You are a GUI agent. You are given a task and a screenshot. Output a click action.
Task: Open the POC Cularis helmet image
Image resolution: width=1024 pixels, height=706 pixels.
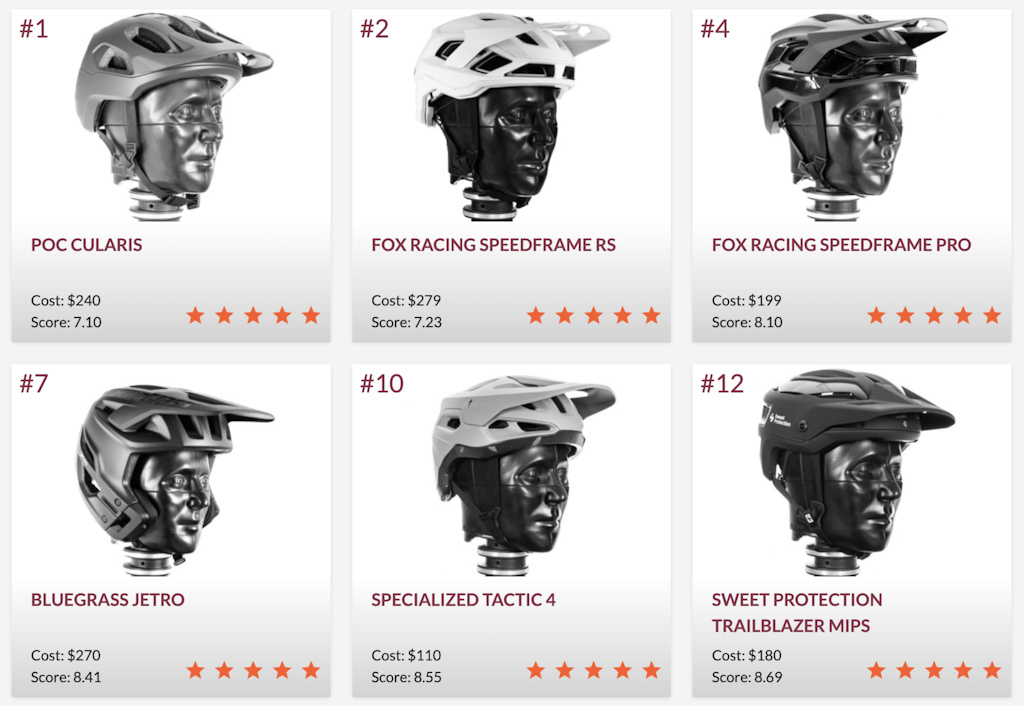[174, 117]
